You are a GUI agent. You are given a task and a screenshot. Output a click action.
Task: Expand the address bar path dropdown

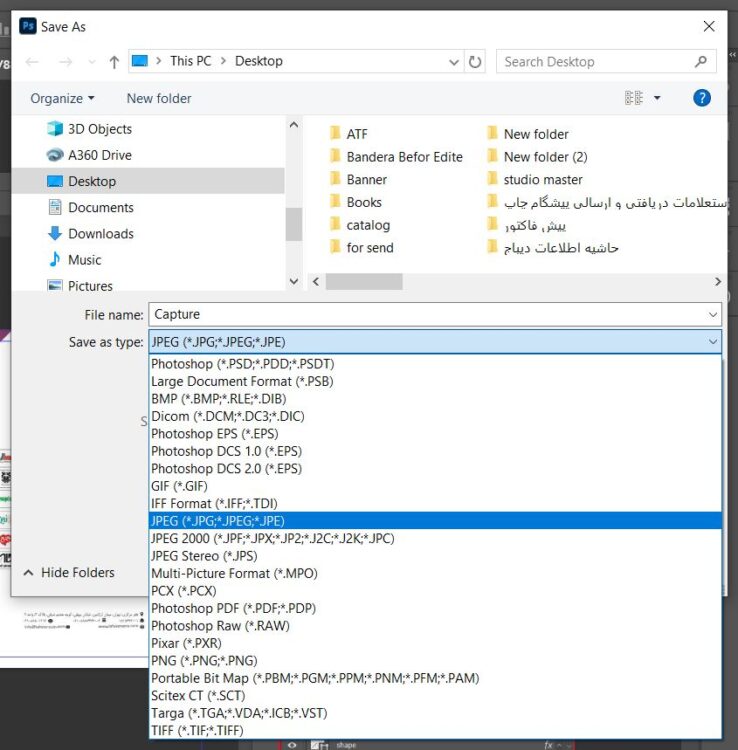[x=454, y=62]
